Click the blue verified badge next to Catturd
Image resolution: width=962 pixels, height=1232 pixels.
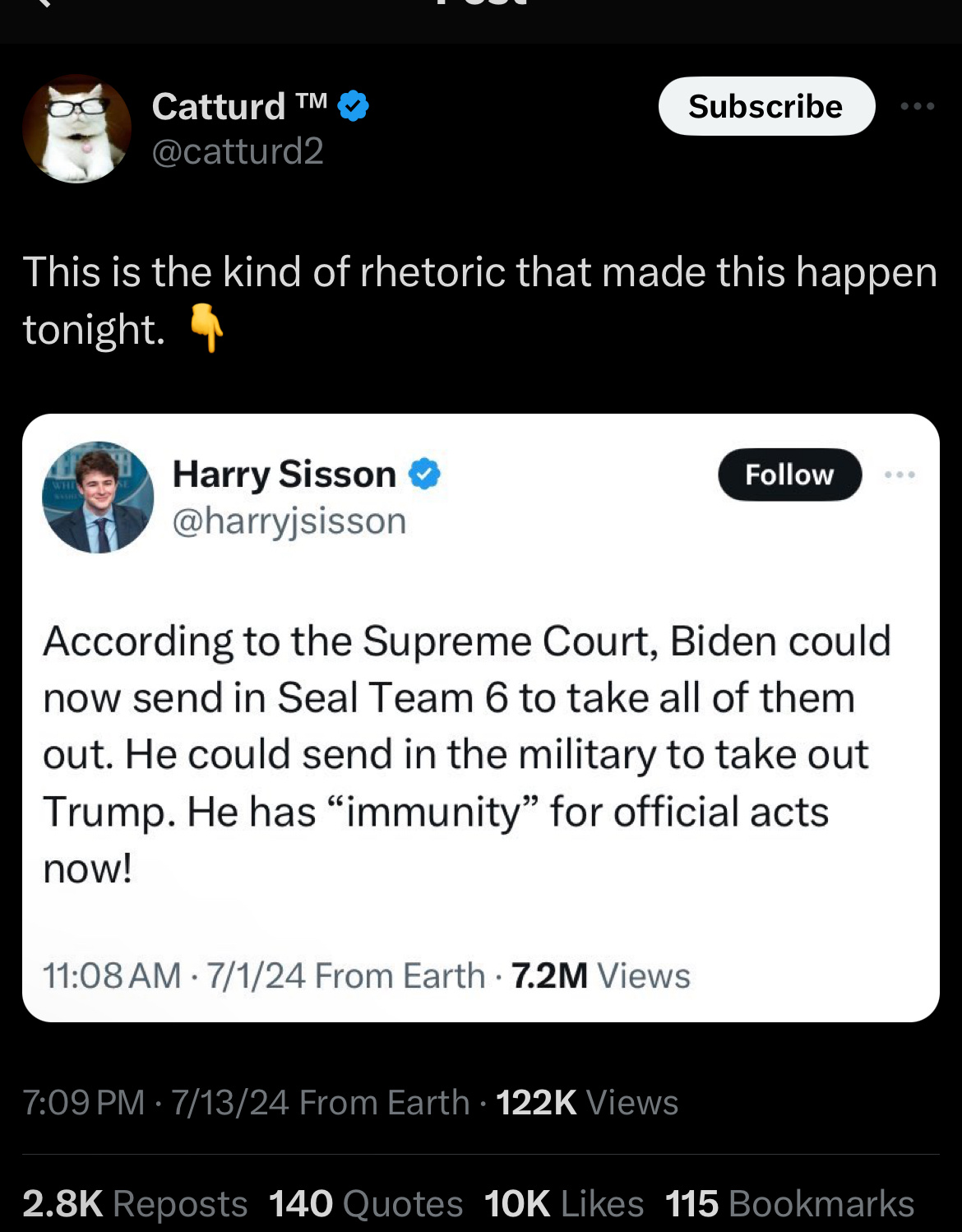(354, 106)
